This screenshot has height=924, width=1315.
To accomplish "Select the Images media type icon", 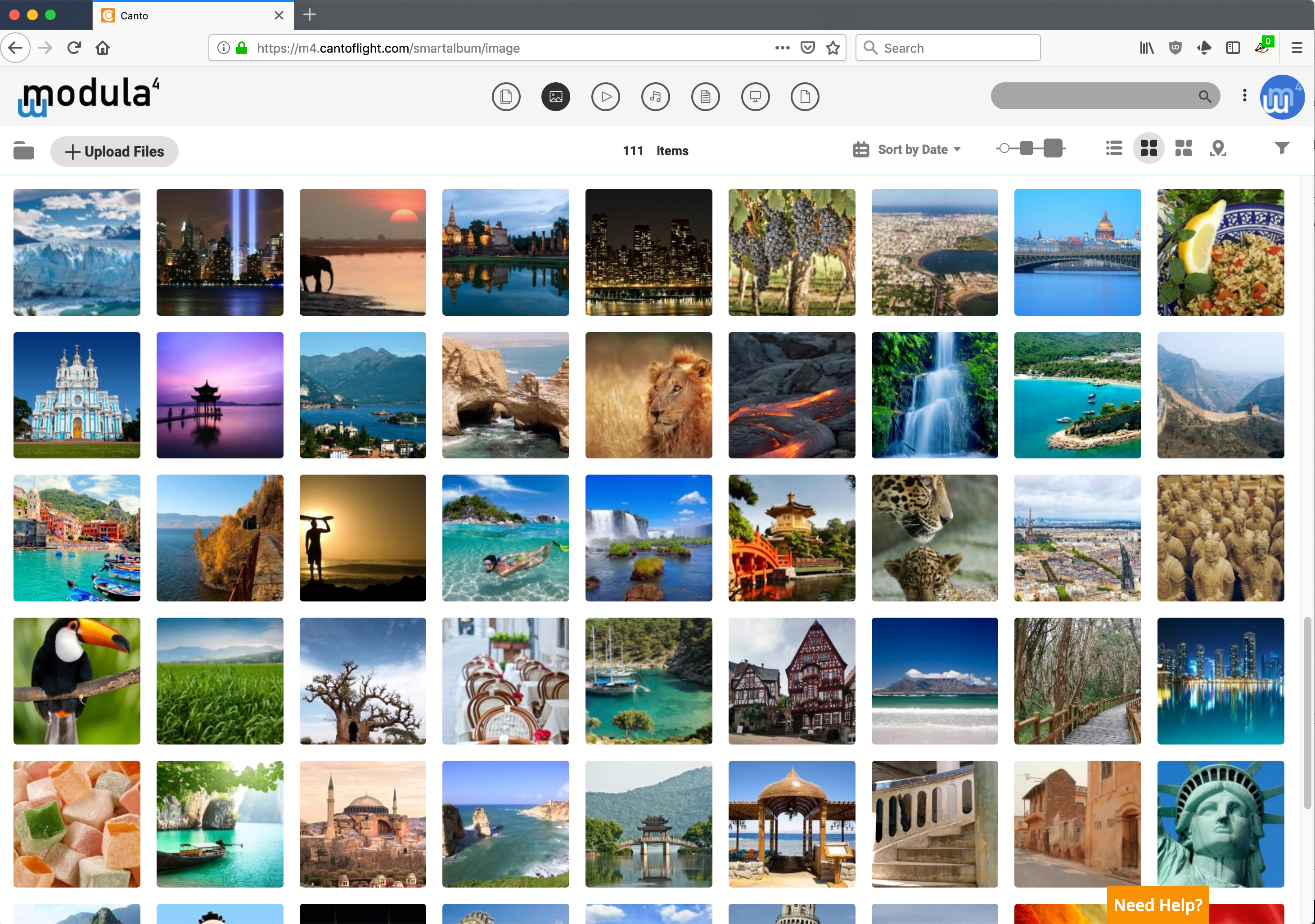I will point(555,97).
